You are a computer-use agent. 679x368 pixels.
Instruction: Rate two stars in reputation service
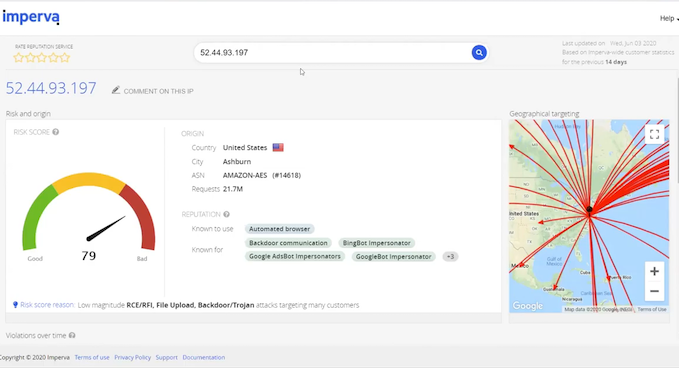pyautogui.click(x=30, y=58)
